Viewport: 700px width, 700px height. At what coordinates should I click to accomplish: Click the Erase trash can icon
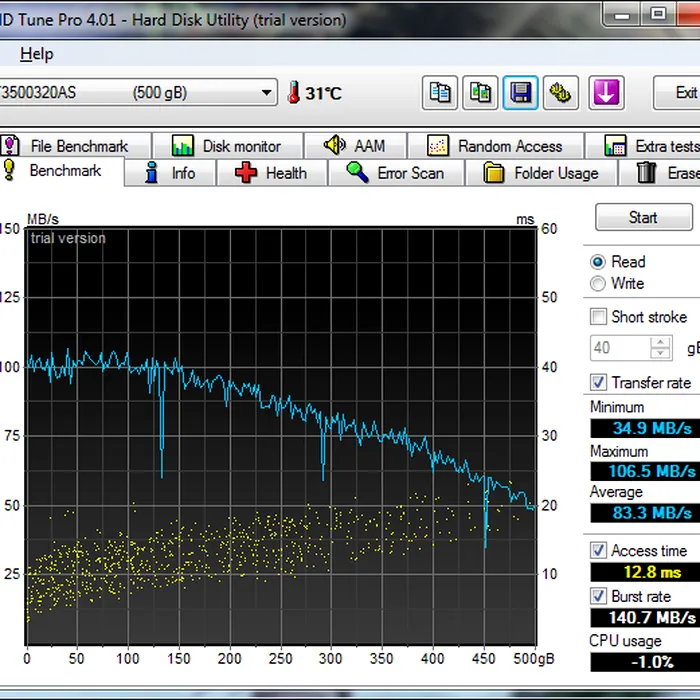[646, 172]
